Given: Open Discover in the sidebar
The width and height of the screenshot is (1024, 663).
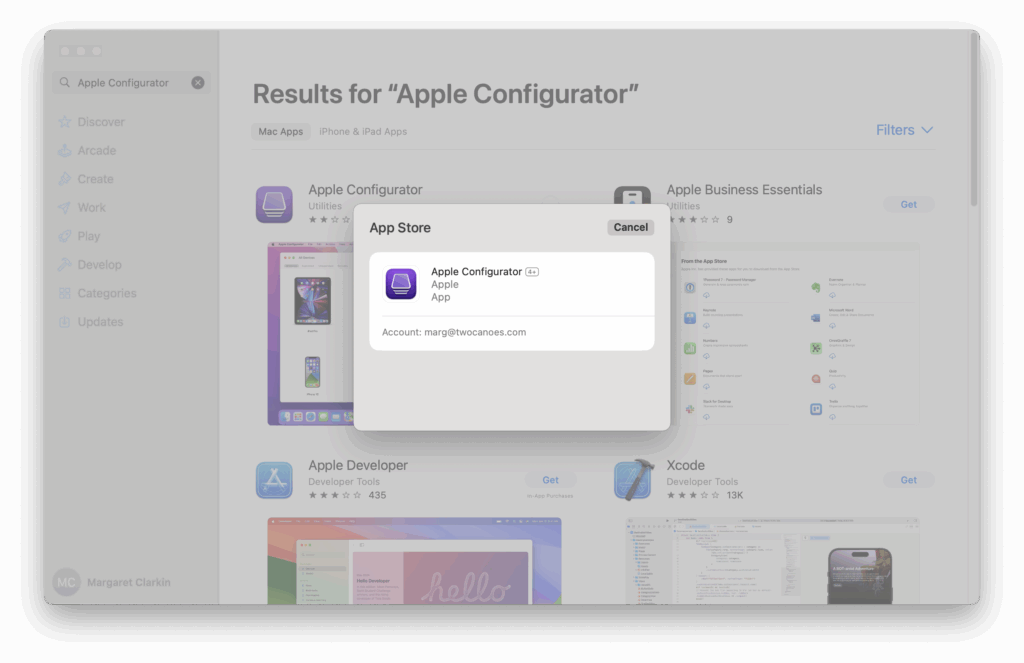Looking at the screenshot, I should point(101,121).
